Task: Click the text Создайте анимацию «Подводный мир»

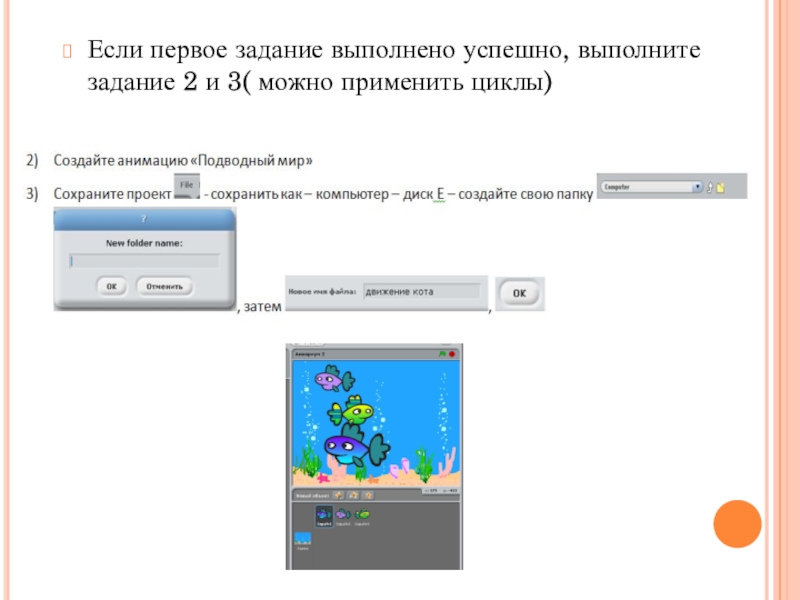Action: pos(183,161)
